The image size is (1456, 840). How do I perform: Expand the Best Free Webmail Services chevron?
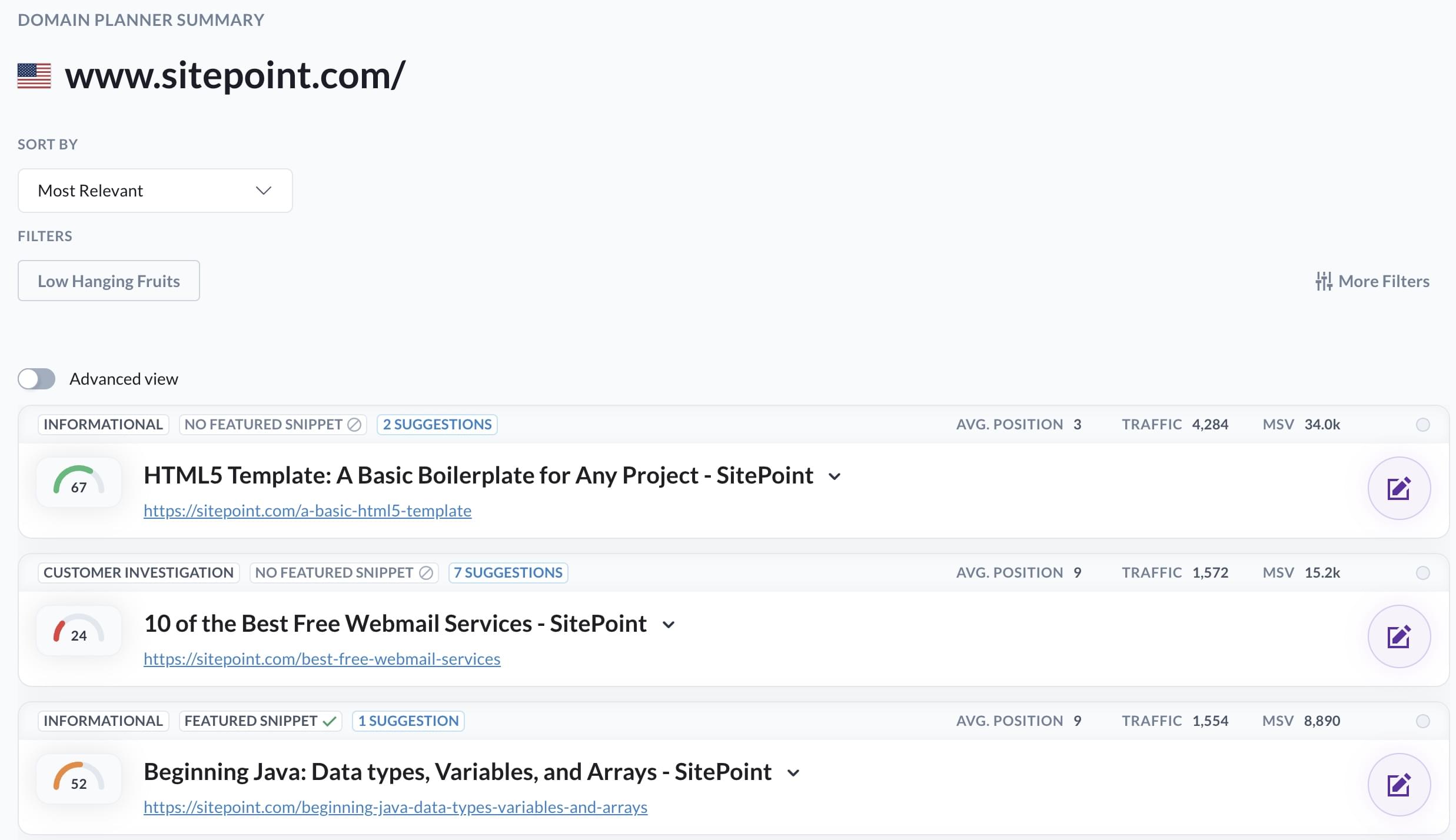(x=668, y=625)
